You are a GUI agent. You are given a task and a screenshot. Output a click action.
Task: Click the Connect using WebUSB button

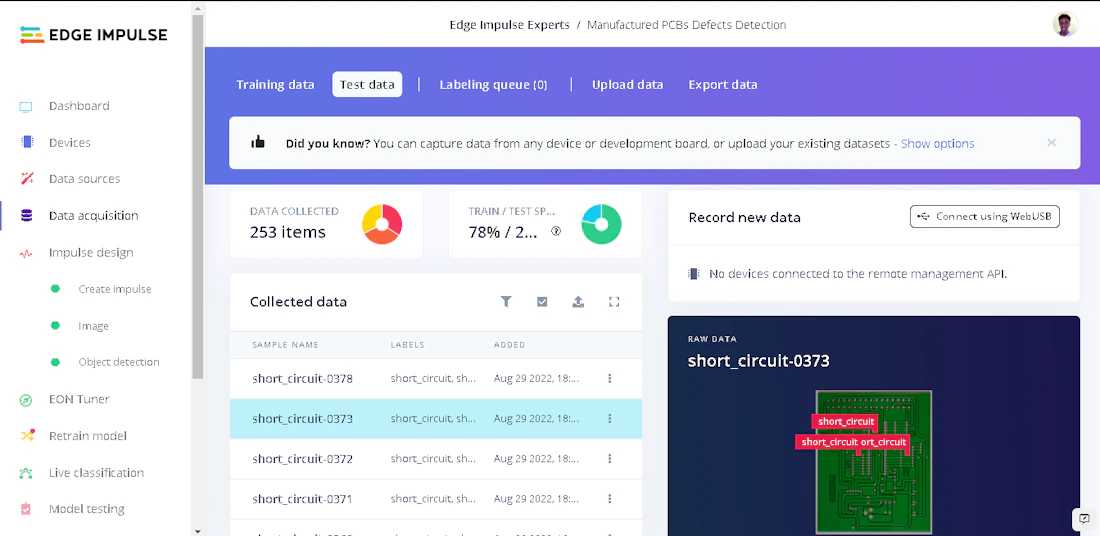985,217
